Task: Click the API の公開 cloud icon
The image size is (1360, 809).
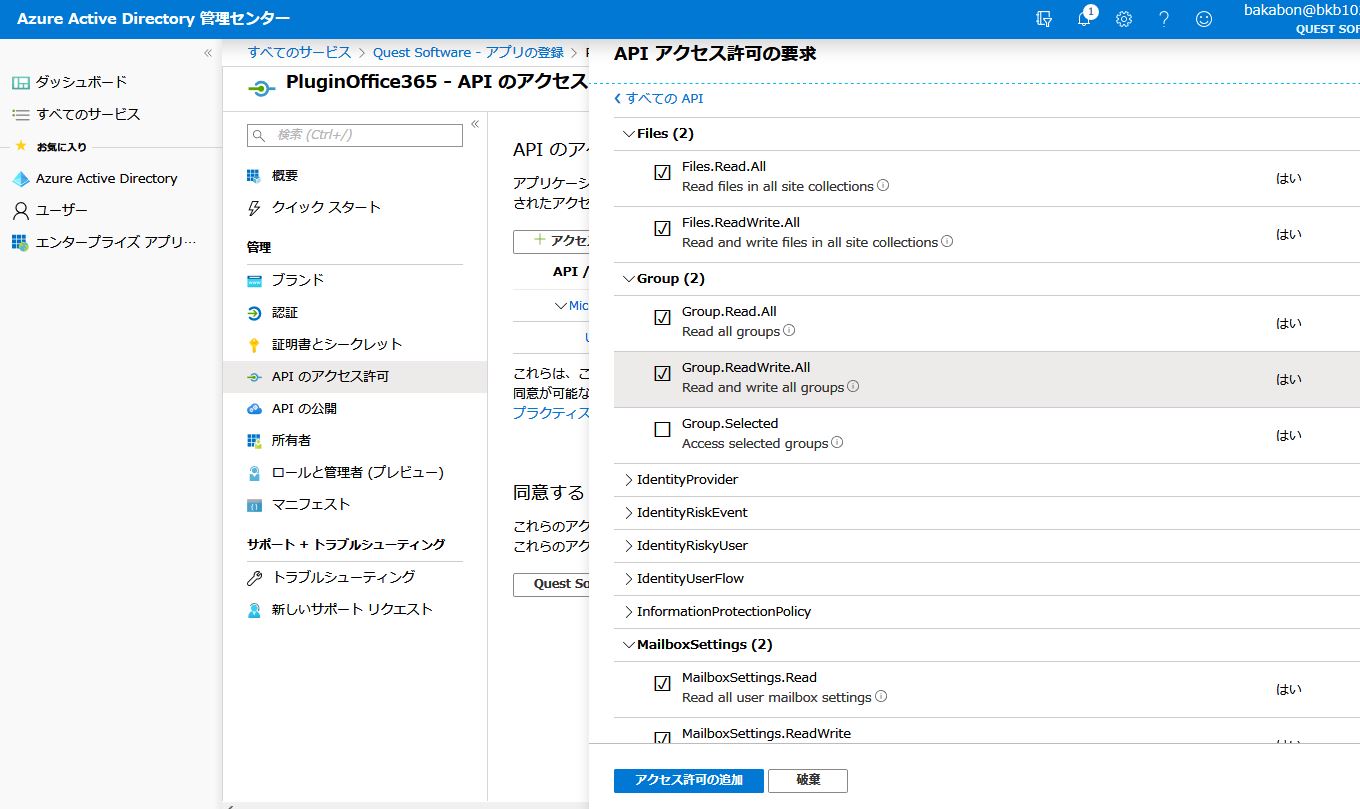Action: point(254,409)
